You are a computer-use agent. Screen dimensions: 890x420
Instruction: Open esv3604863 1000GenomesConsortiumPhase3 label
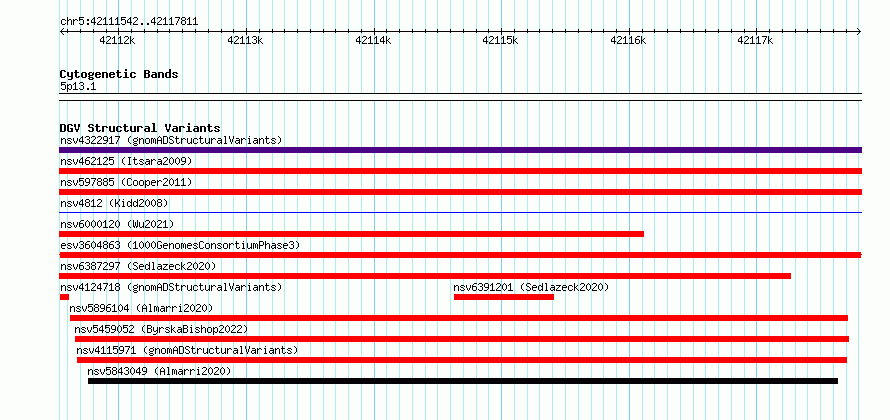[x=180, y=245]
